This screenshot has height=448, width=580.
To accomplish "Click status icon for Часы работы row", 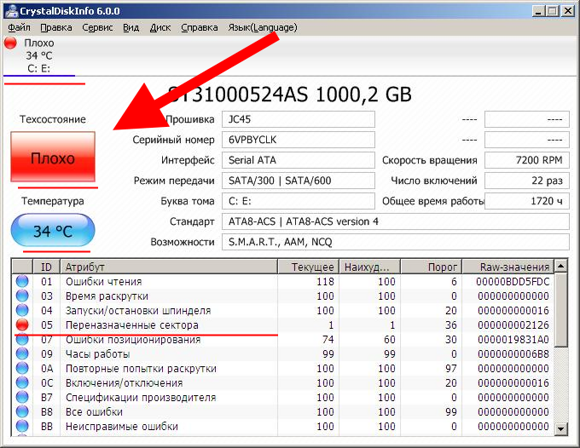I will pos(22,354).
